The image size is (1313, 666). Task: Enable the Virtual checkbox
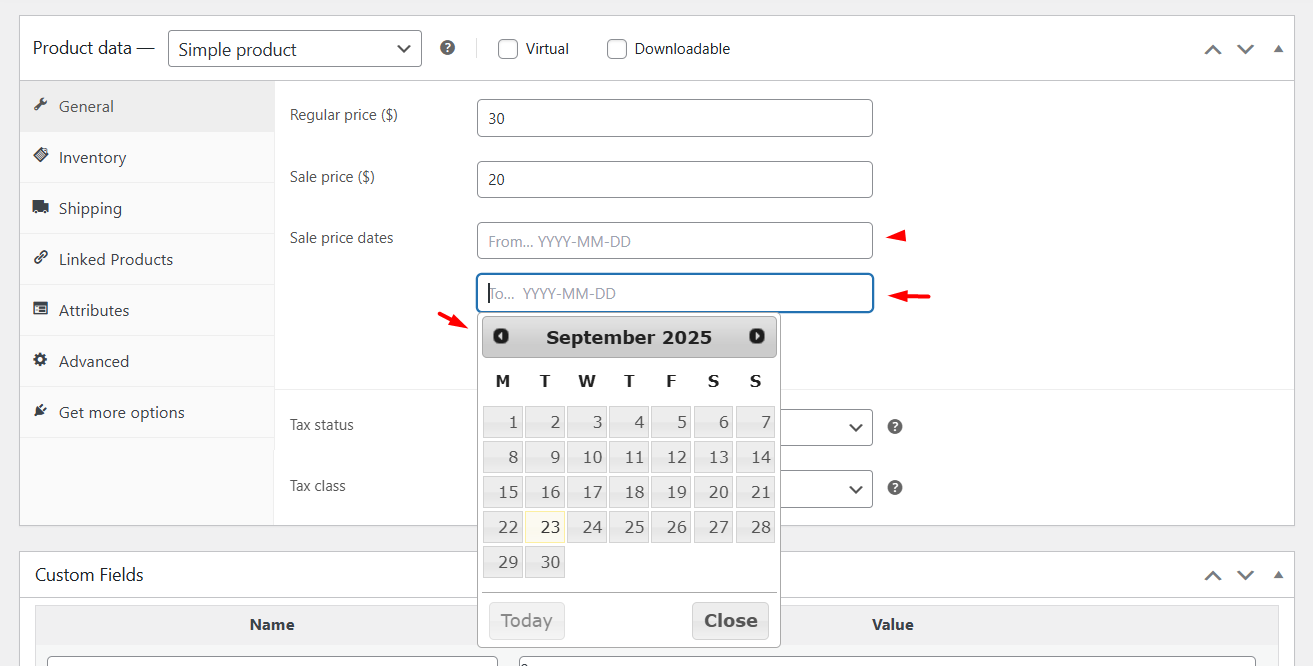coord(508,49)
